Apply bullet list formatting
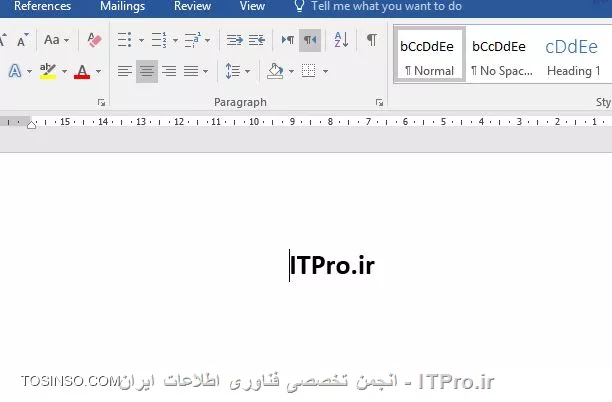 click(x=125, y=40)
